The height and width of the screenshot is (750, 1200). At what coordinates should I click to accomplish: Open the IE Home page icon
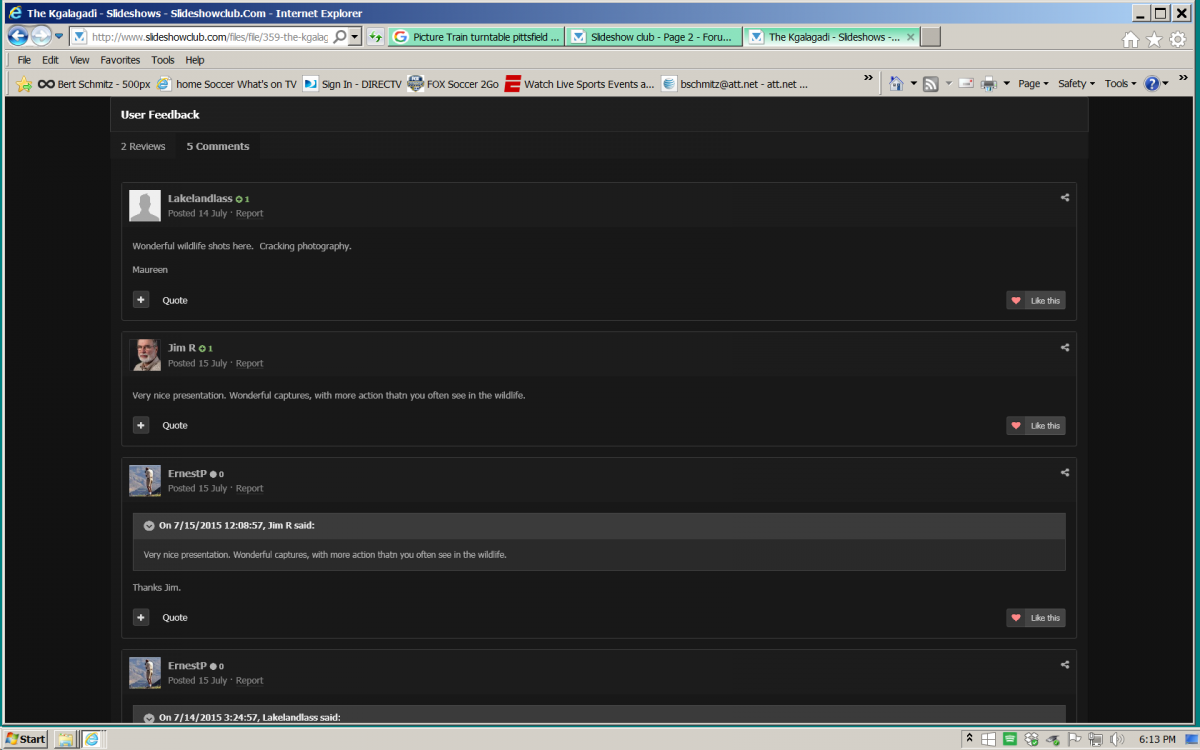[x=1130, y=39]
